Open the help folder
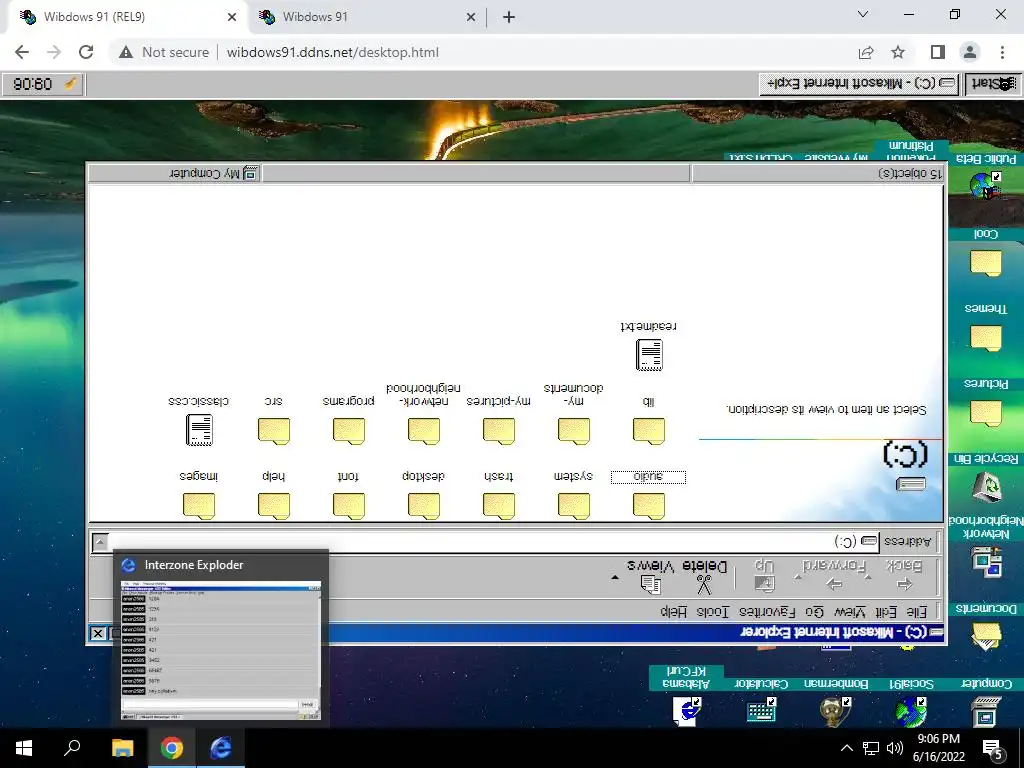 [x=273, y=505]
